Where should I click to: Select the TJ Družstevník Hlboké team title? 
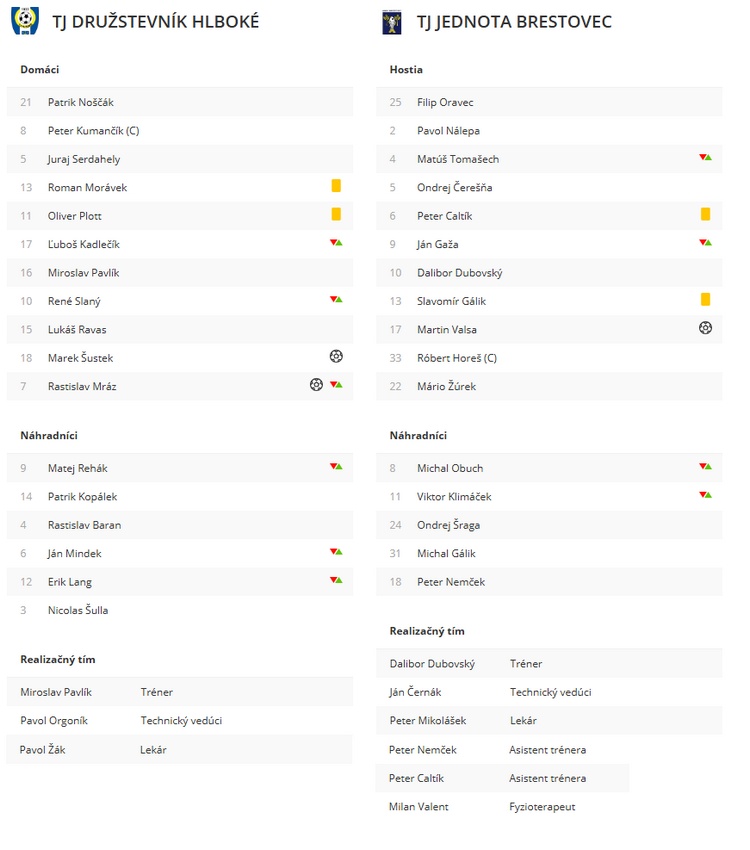pyautogui.click(x=156, y=22)
